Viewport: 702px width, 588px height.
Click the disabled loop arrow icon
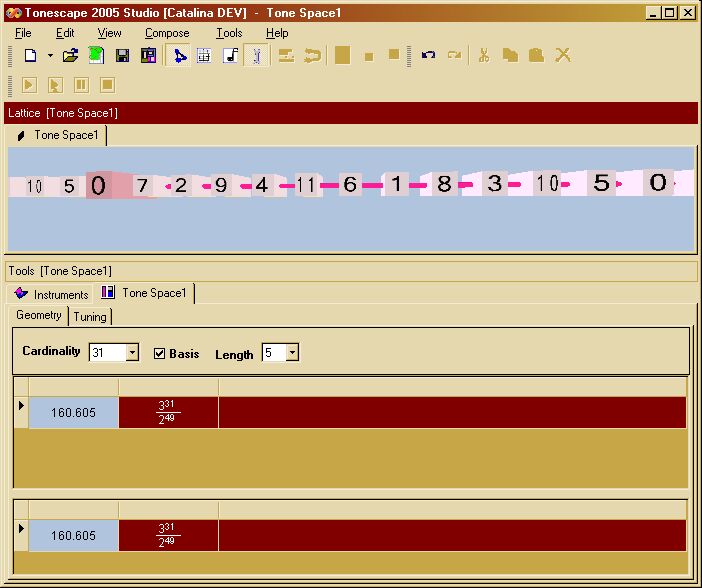pyautogui.click(x=312, y=56)
